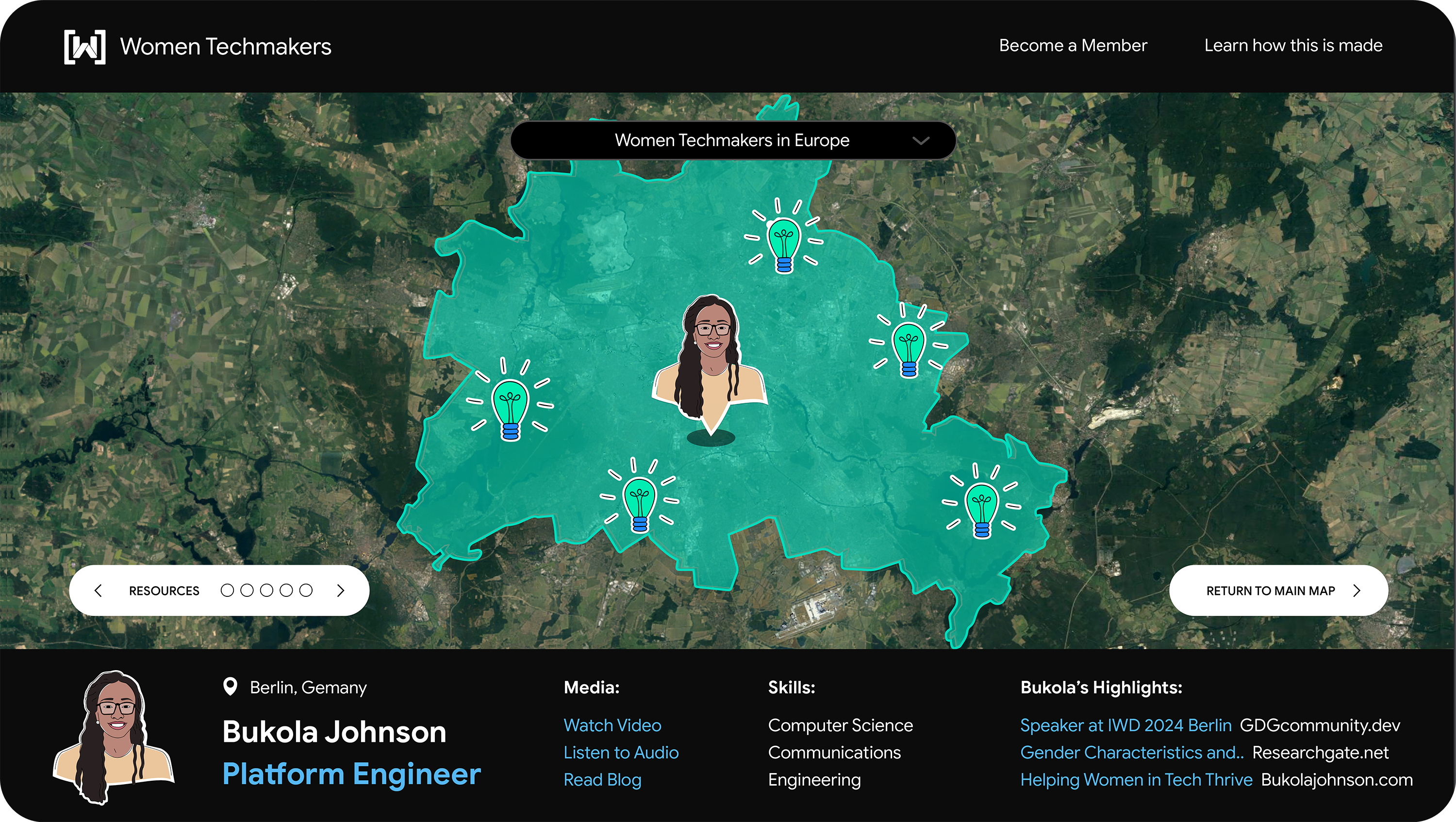Click the Researchgate.net source text
Screen dimensions: 1456x822
click(x=1320, y=753)
